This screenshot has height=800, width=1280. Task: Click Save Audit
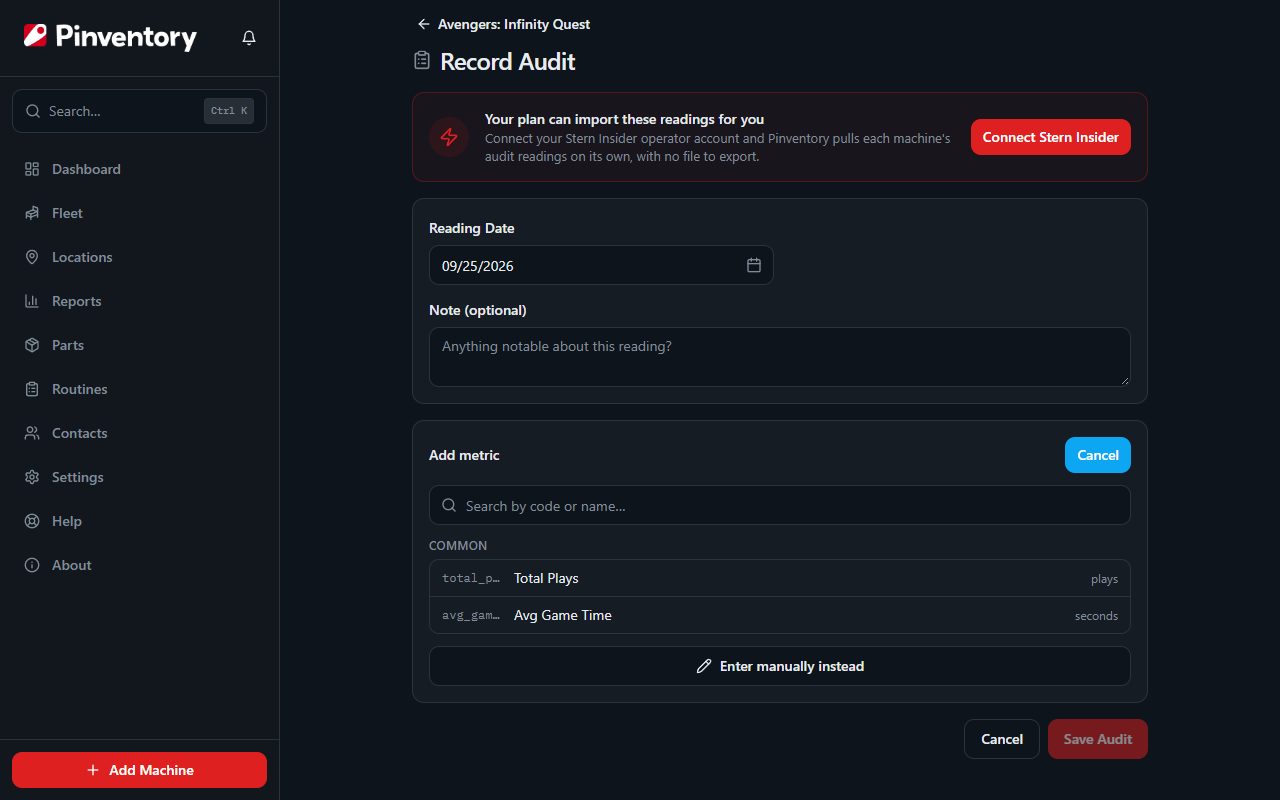[x=1097, y=739]
